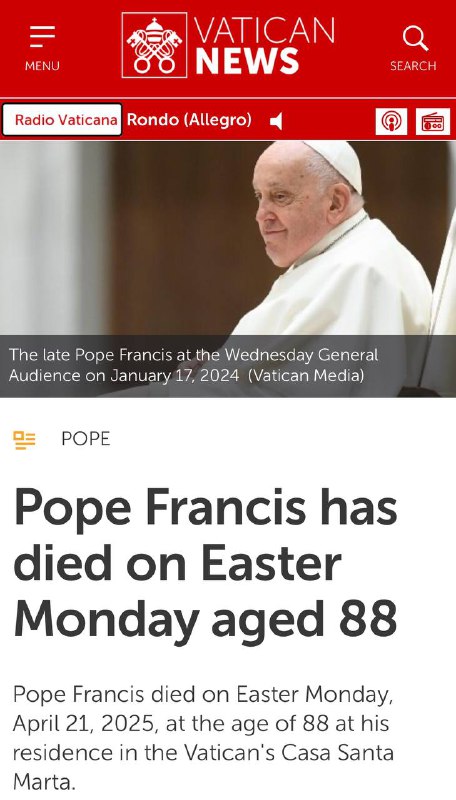
Task: Open the radio receiver icon
Action: coord(433,121)
